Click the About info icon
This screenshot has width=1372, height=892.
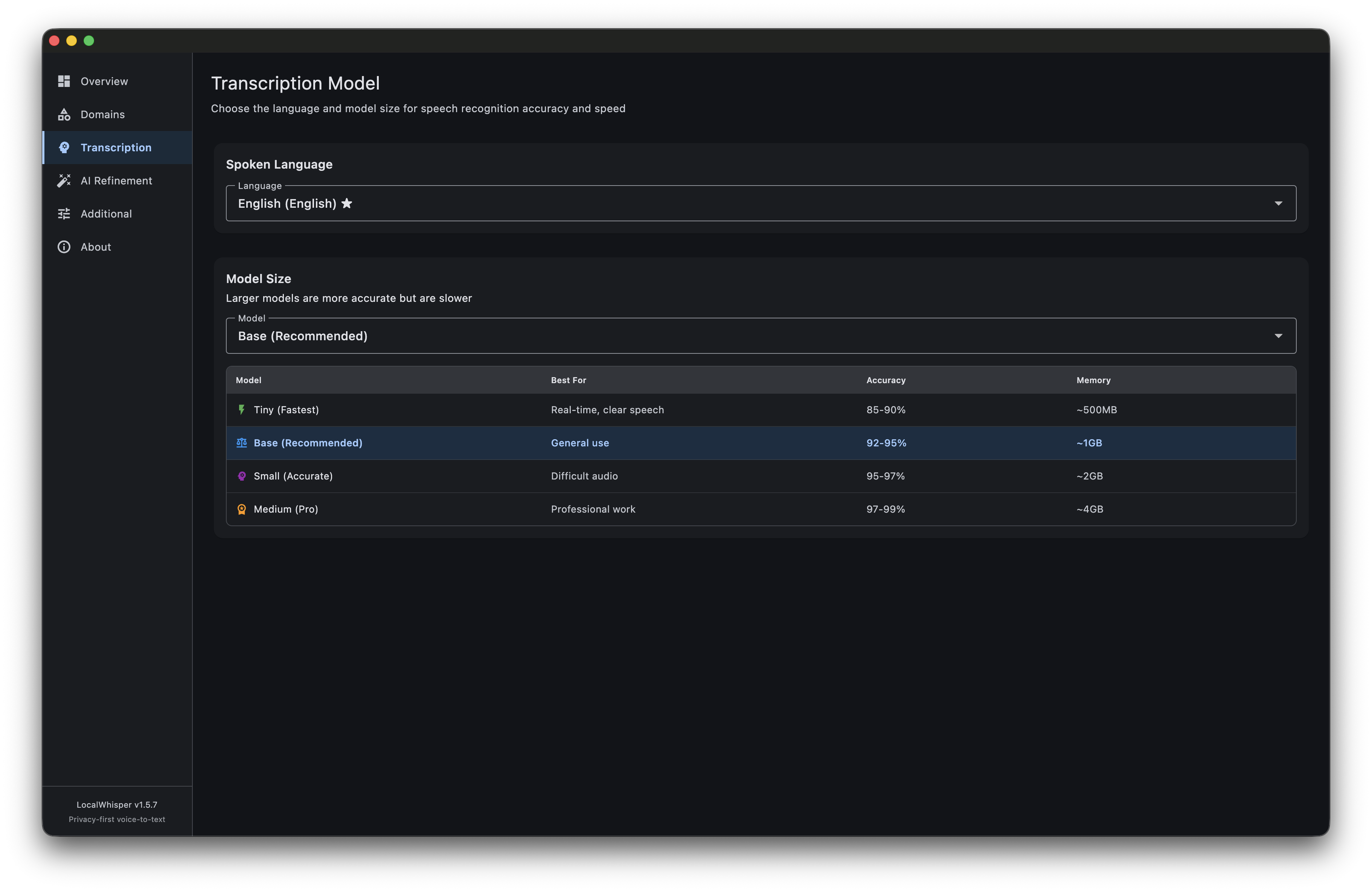(x=64, y=247)
